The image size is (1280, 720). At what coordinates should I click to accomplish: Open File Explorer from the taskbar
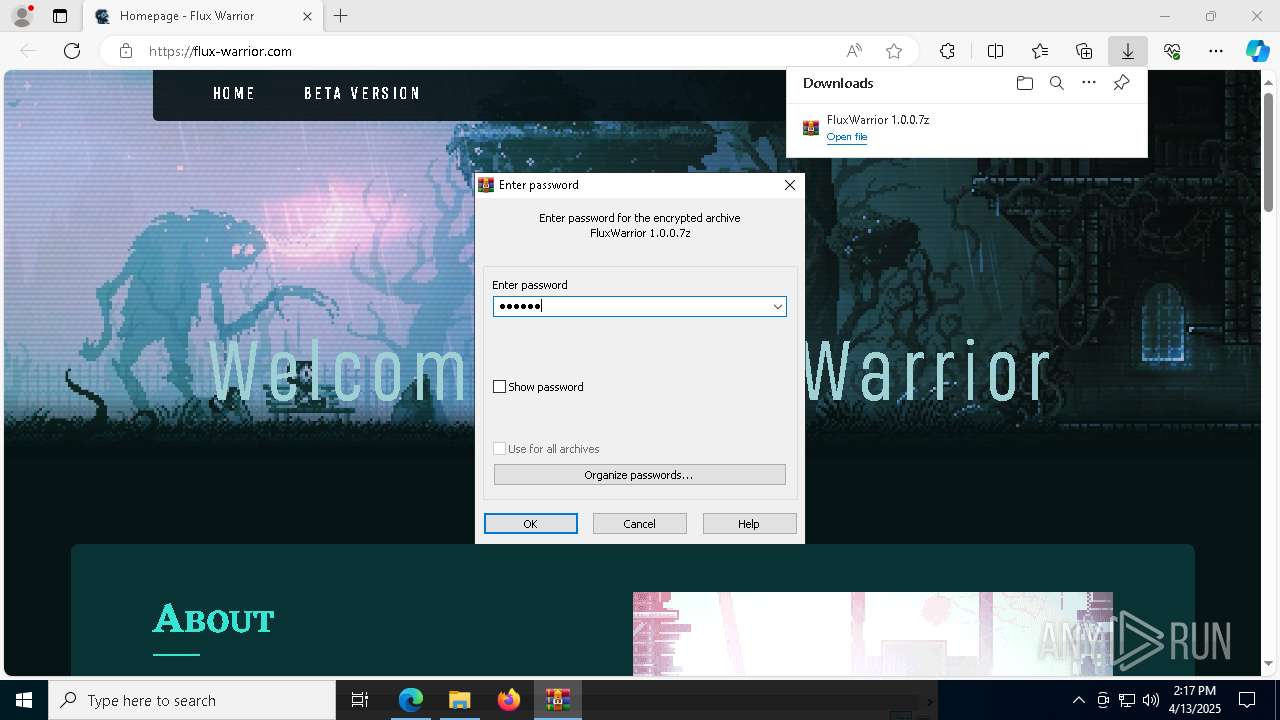pos(459,700)
